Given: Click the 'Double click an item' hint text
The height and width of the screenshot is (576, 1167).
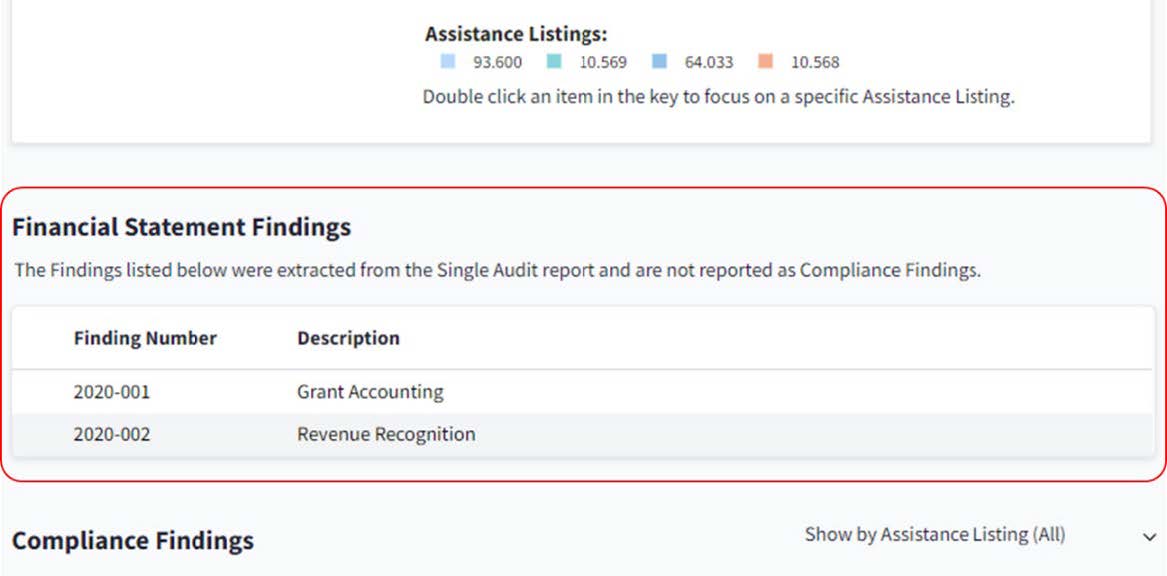Looking at the screenshot, I should click(718, 97).
